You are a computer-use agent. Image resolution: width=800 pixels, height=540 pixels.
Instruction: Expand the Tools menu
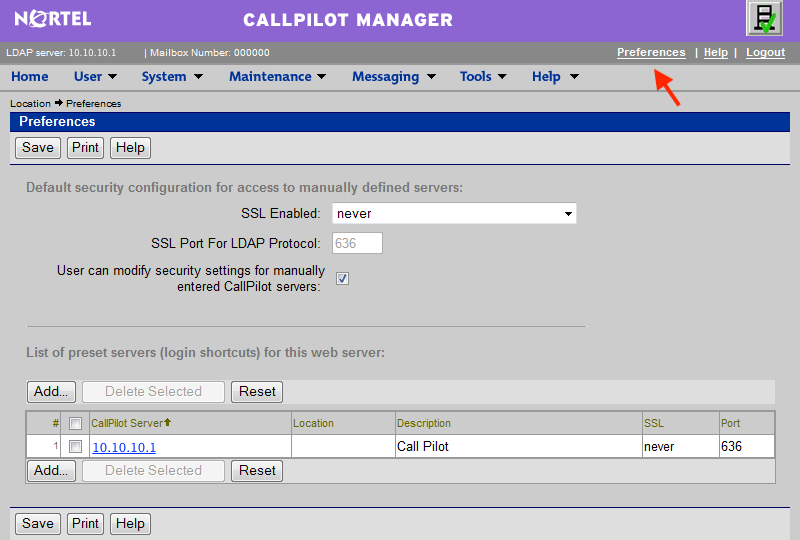483,77
